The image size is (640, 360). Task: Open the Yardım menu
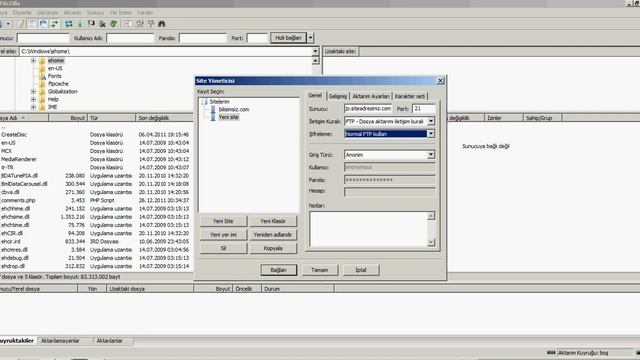pos(145,13)
